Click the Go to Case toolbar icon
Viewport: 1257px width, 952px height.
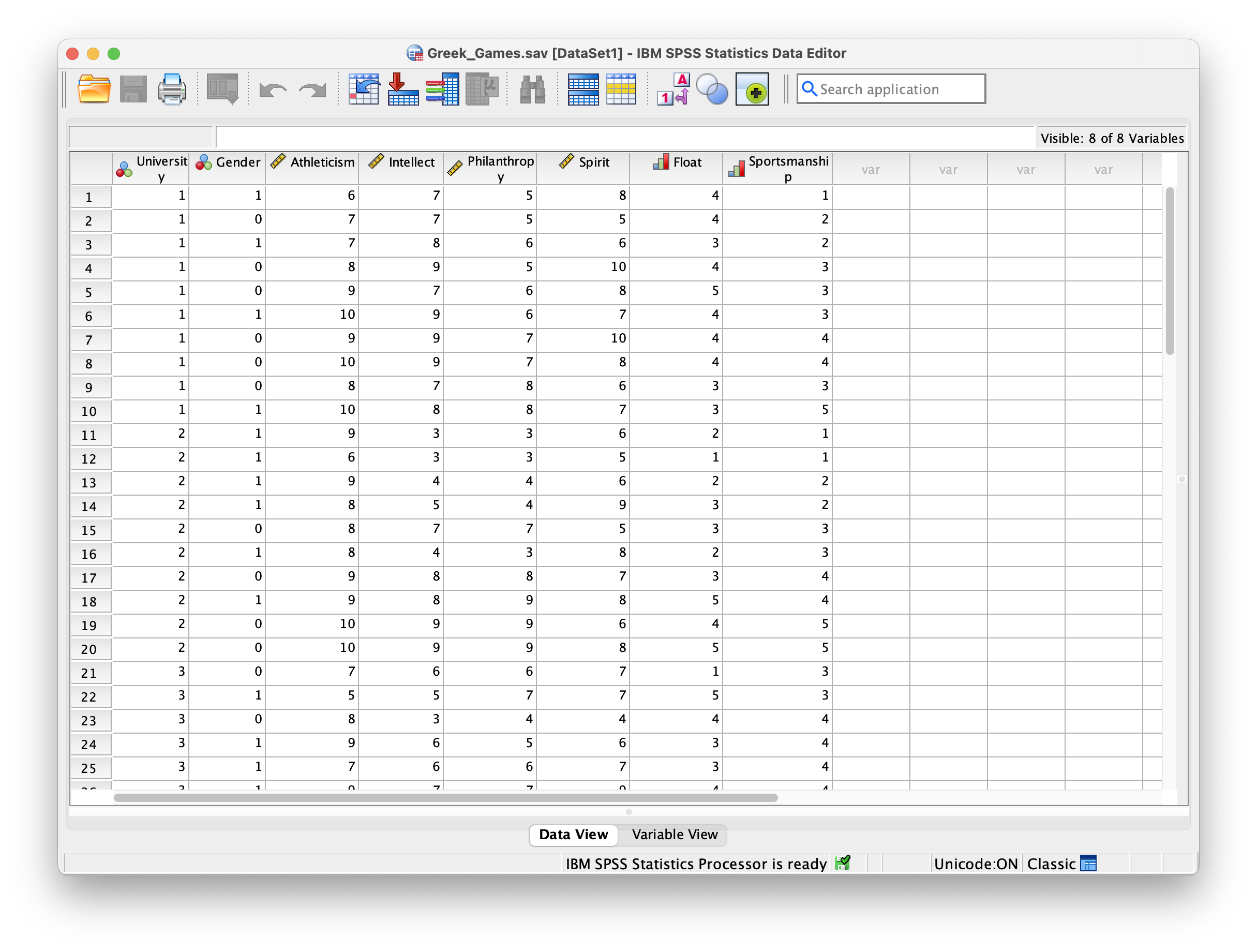363,88
